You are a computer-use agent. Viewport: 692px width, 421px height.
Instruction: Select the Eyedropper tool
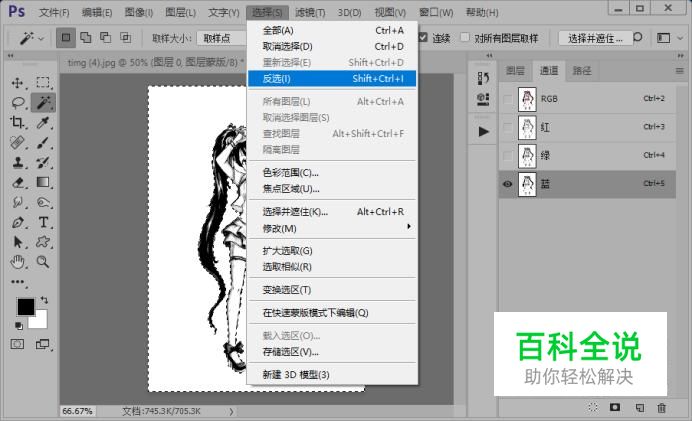[43, 122]
